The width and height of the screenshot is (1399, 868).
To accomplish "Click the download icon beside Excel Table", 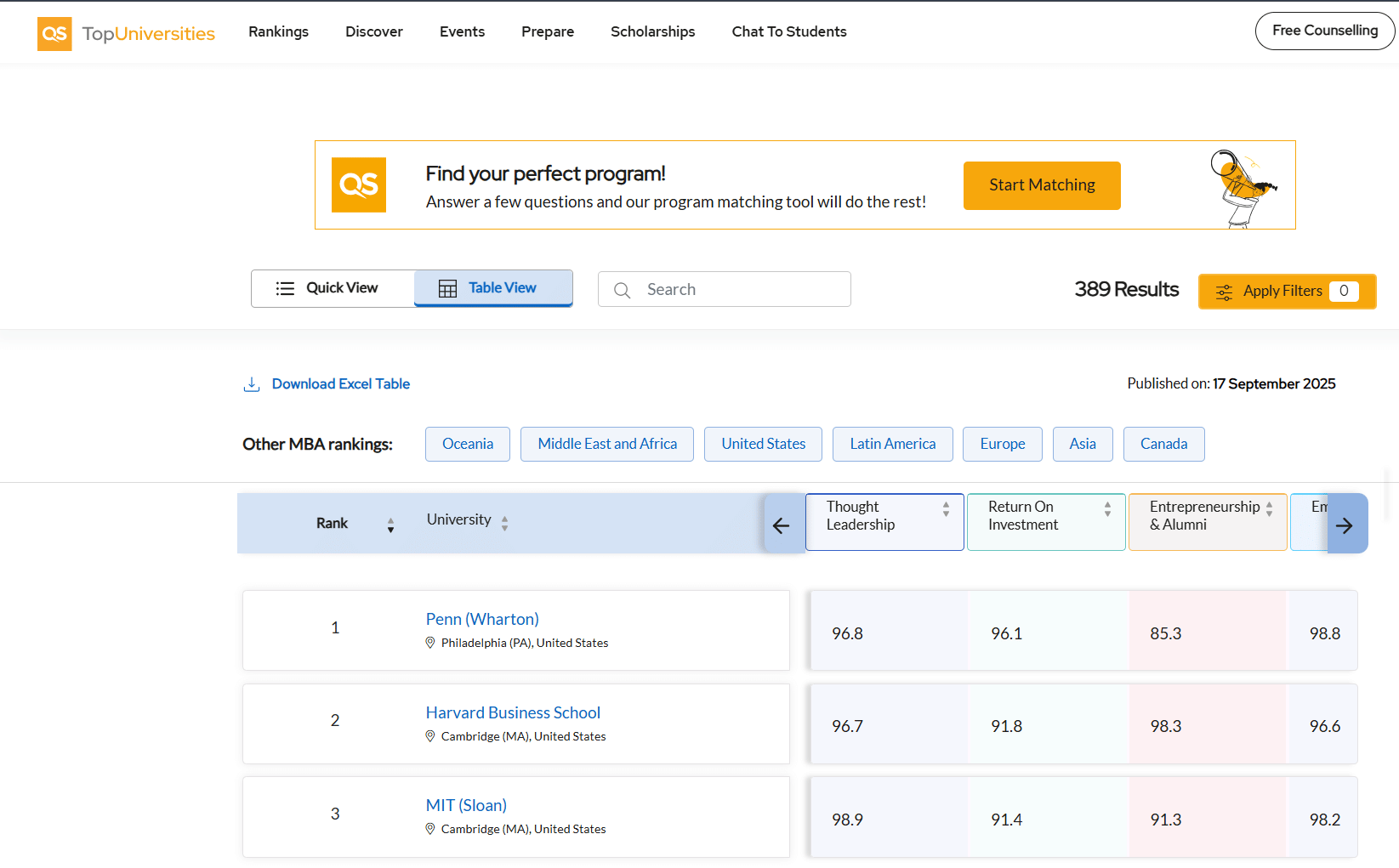I will pos(252,384).
